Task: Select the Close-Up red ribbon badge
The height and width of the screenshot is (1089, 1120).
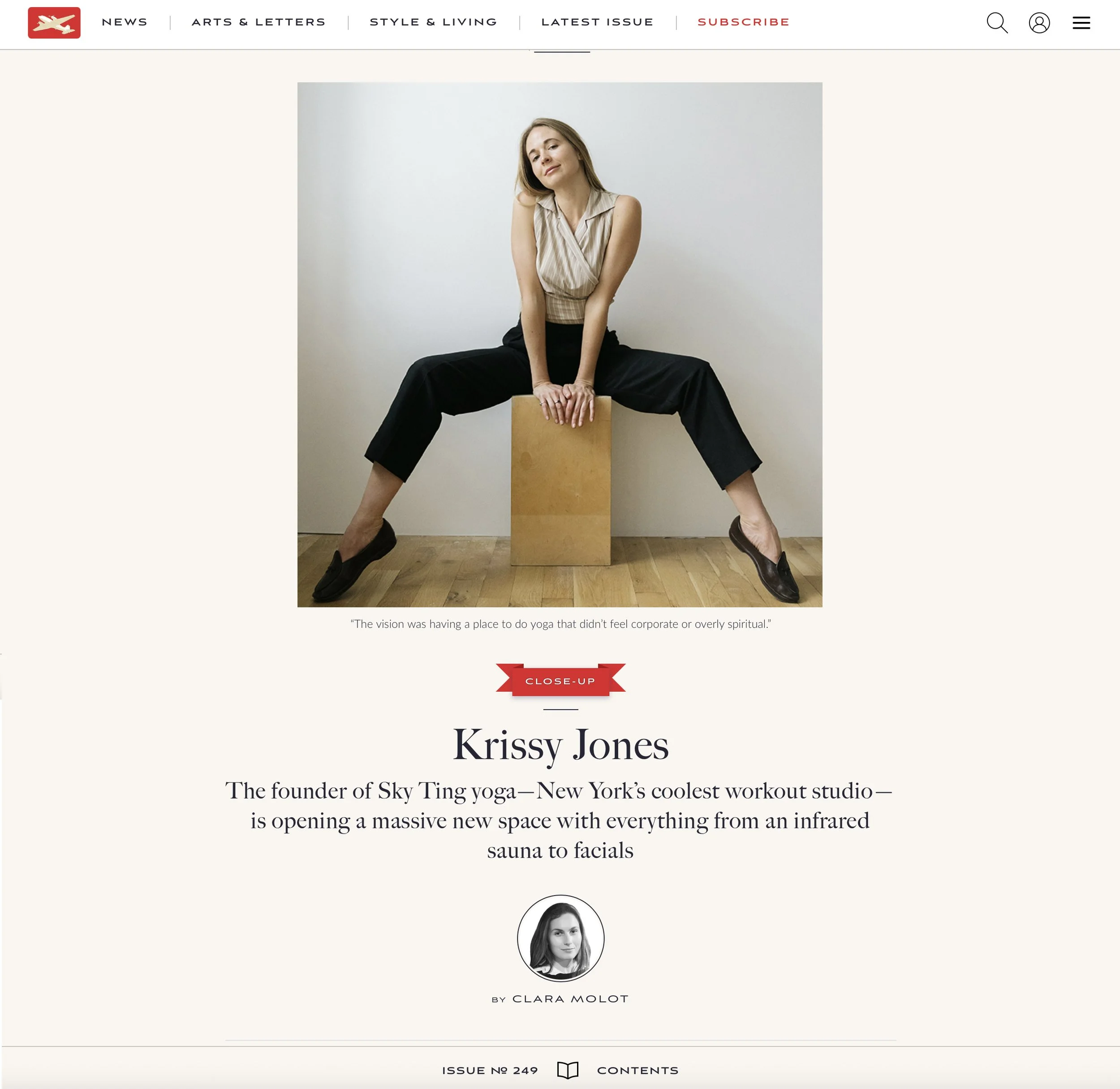Action: tap(560, 680)
